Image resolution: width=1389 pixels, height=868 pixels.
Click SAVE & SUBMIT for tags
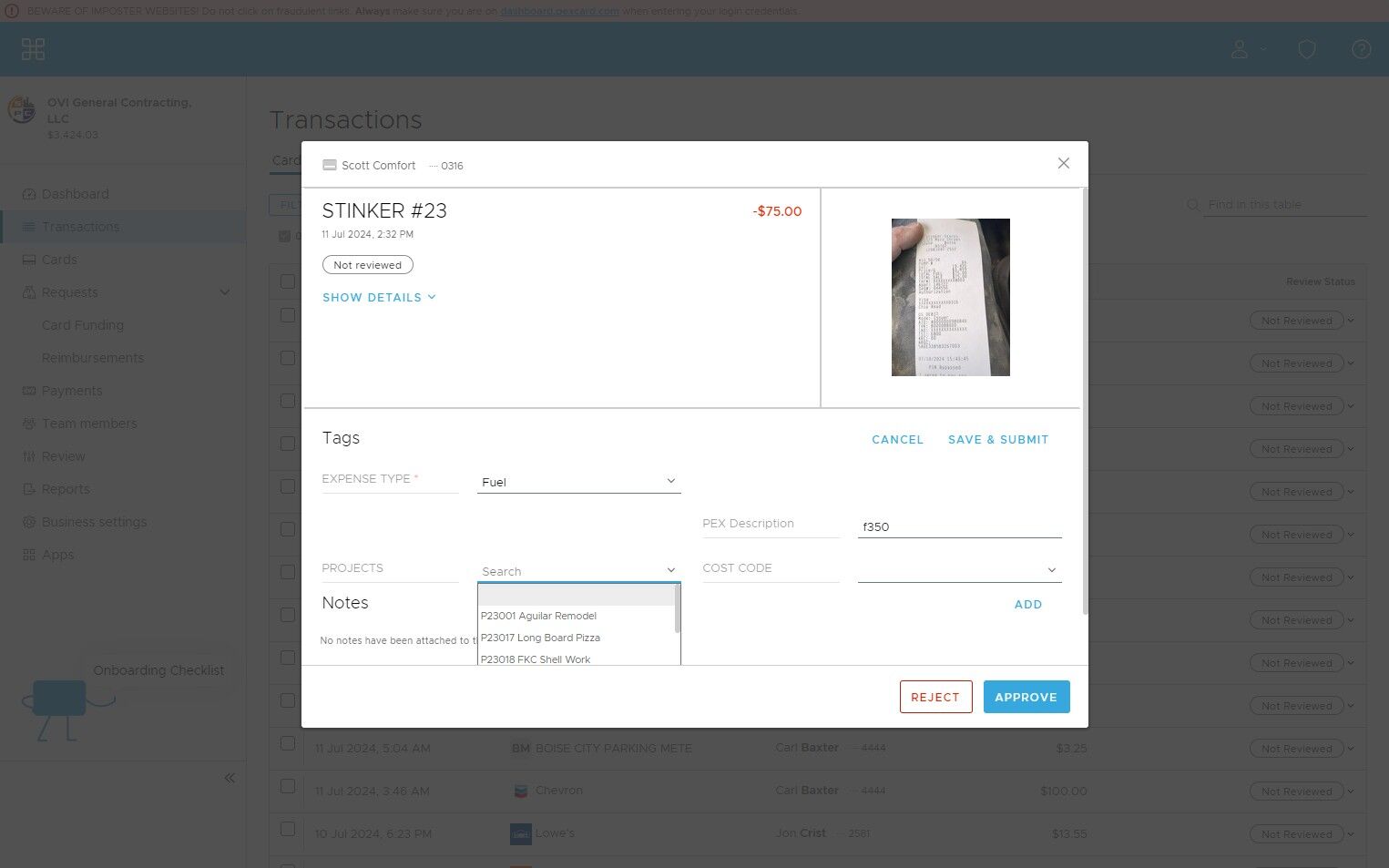[x=998, y=440]
